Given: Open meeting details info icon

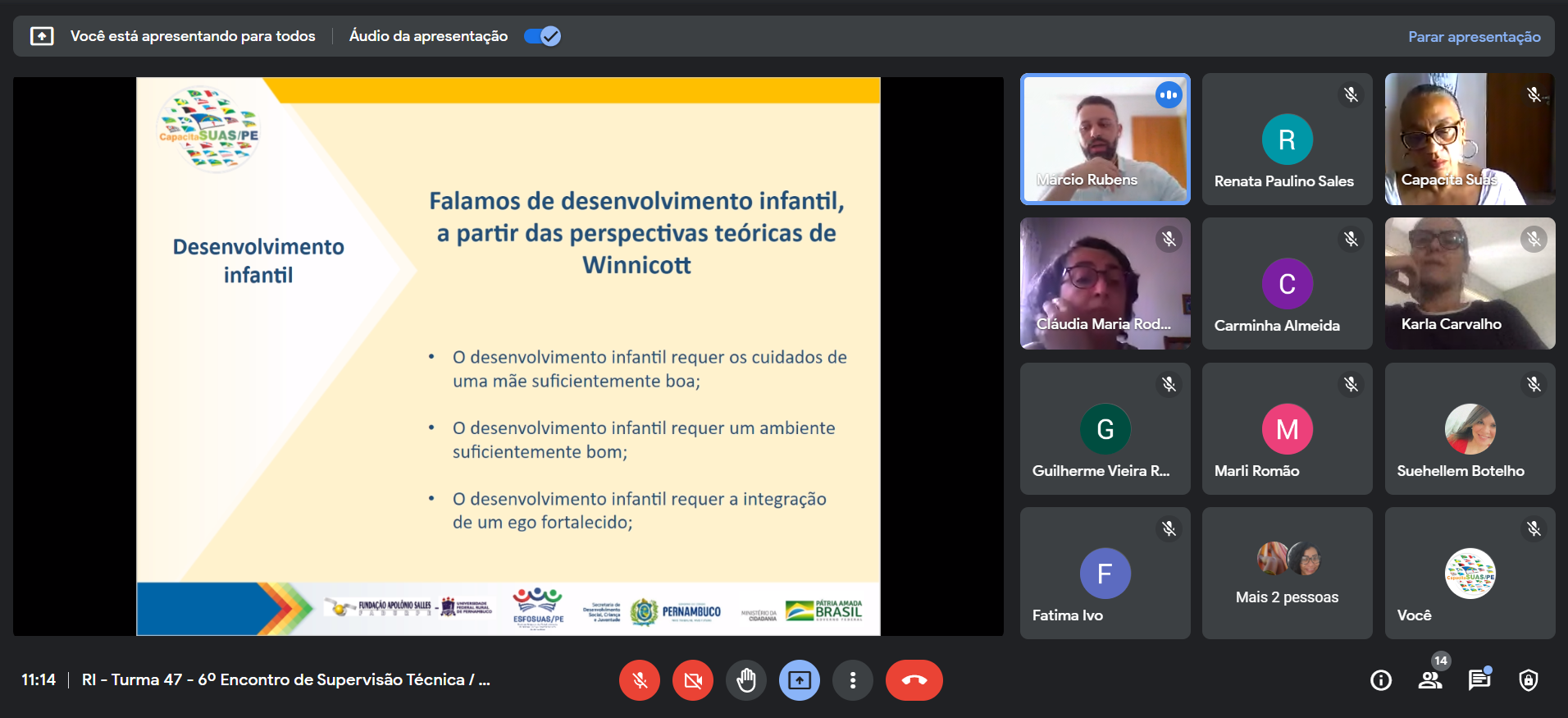Looking at the screenshot, I should (1381, 680).
